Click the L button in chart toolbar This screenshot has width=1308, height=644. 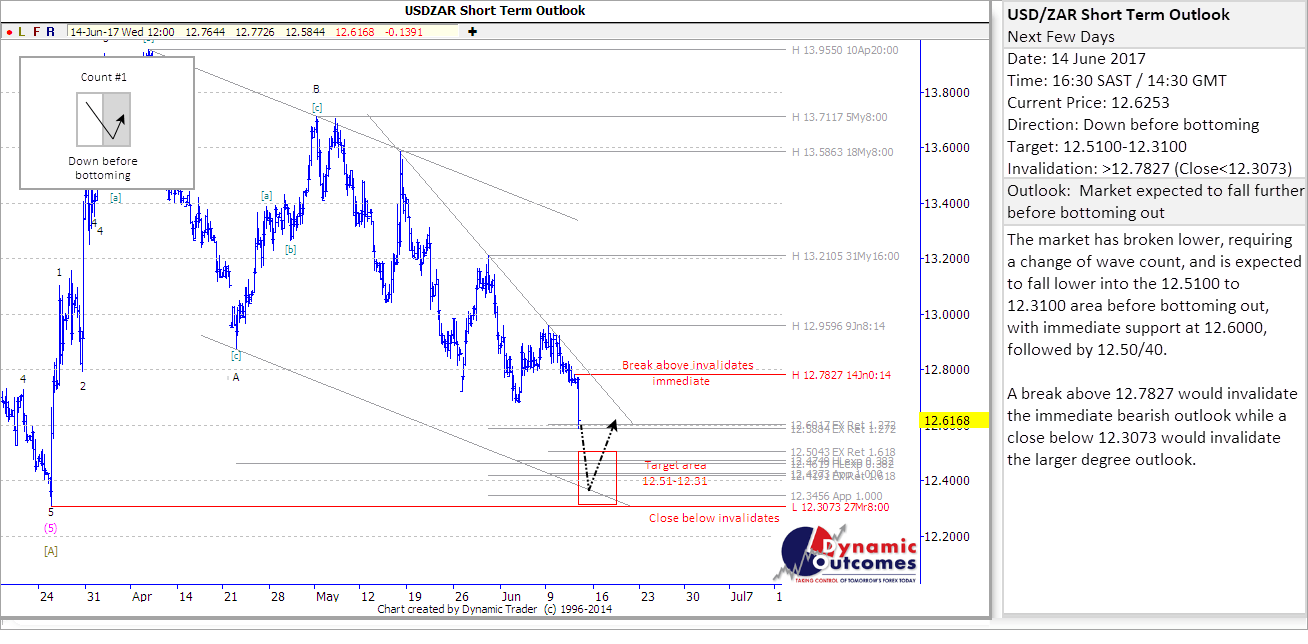click(22, 32)
